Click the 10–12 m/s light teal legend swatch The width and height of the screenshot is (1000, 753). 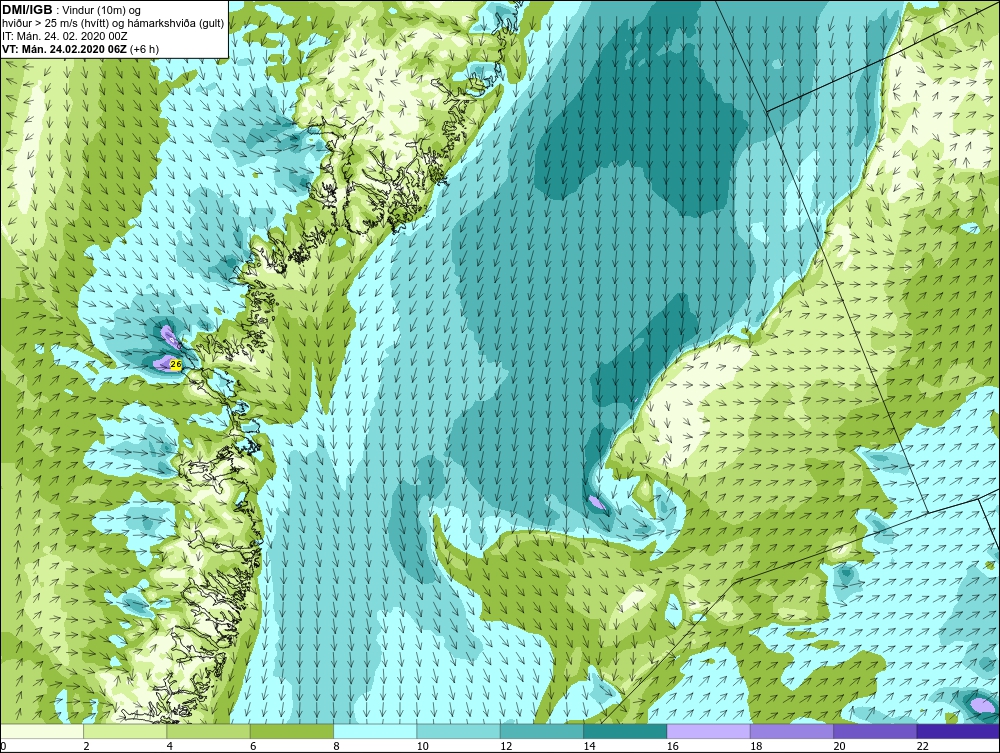point(459,731)
